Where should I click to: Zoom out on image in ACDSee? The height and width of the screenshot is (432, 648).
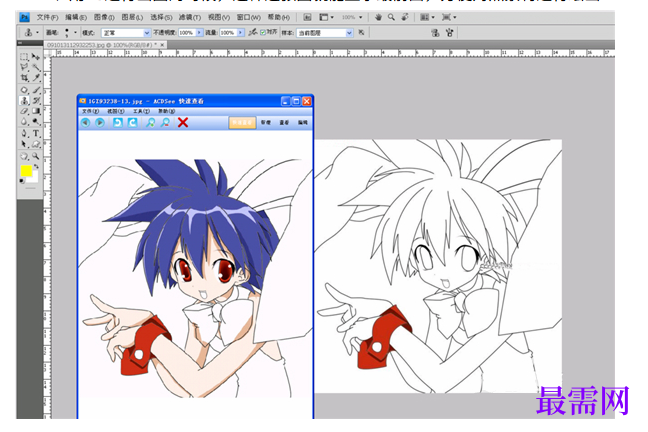(165, 122)
